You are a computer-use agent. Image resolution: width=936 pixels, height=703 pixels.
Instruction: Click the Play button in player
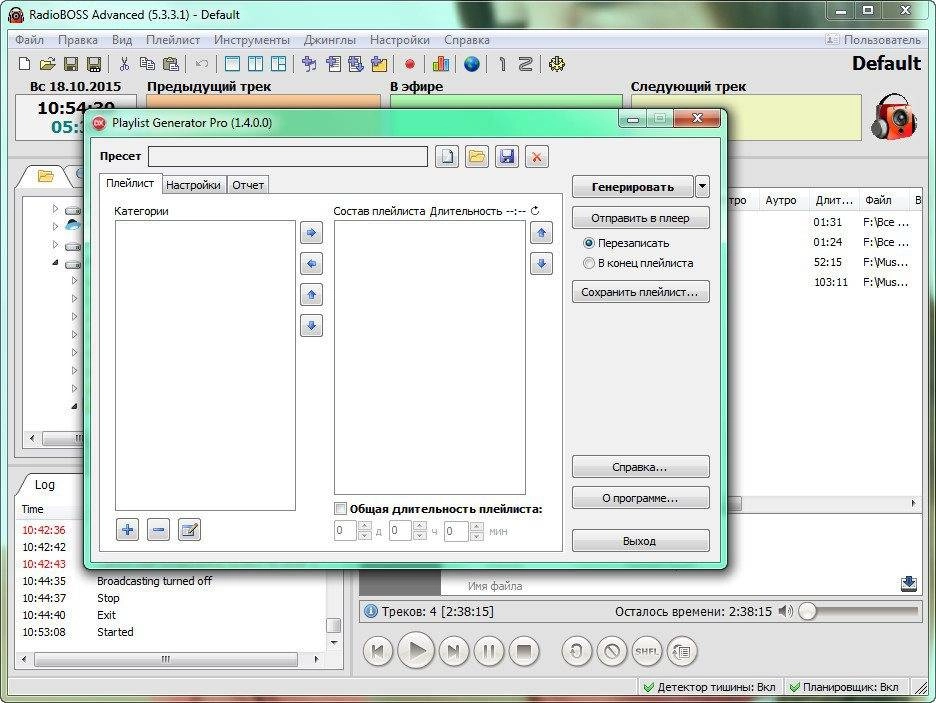click(415, 650)
